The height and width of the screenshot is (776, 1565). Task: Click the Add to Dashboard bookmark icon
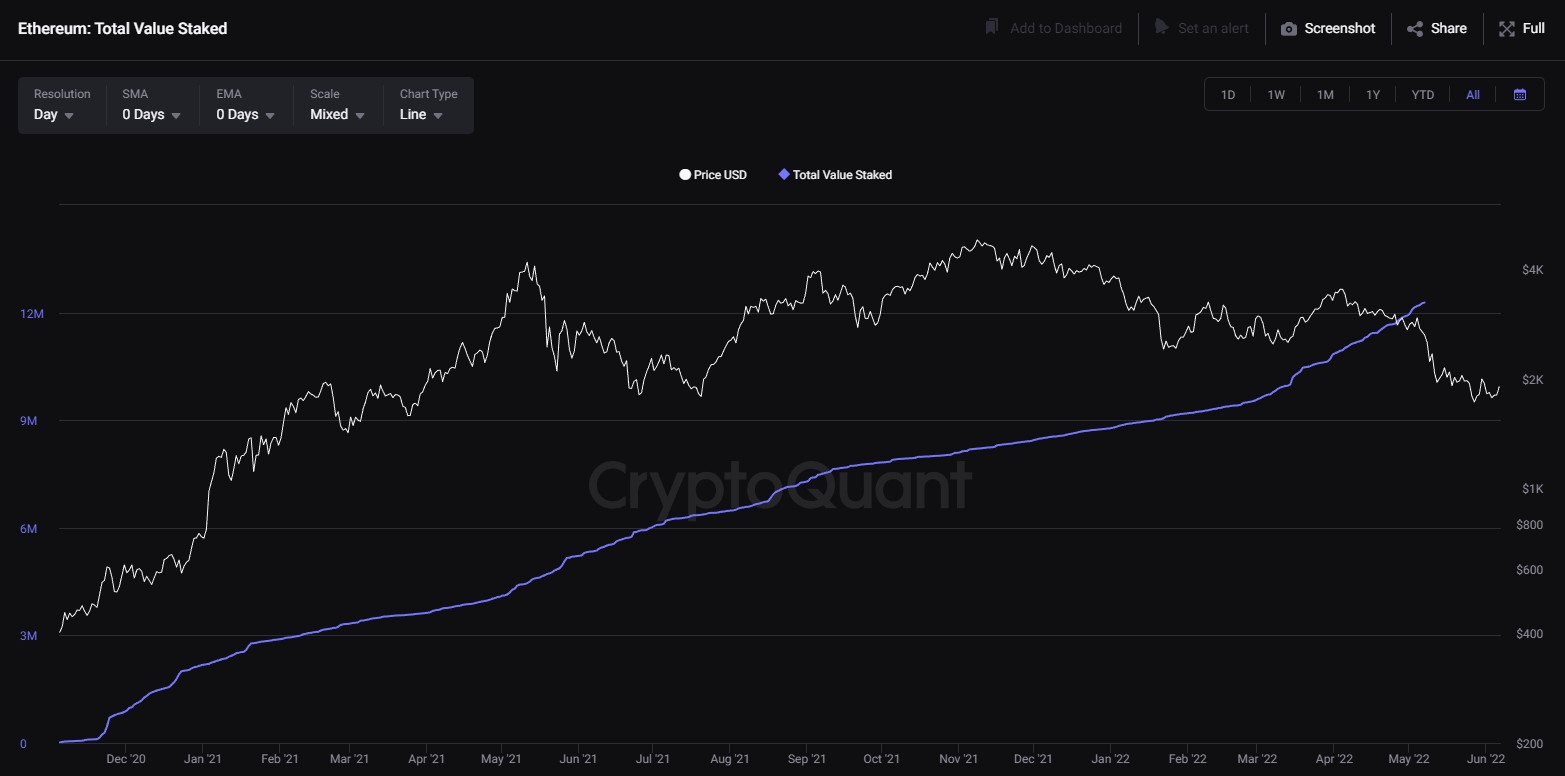click(x=991, y=28)
